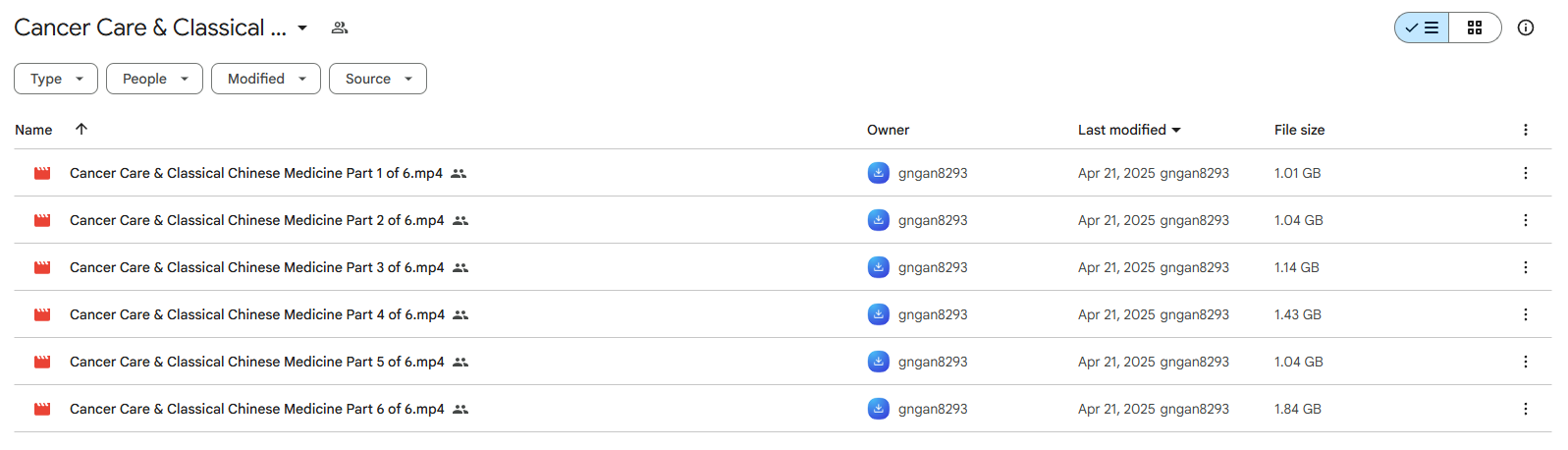This screenshot has width=1568, height=450.
Task: Click owner avatar in Part 5 row
Action: pos(879,362)
